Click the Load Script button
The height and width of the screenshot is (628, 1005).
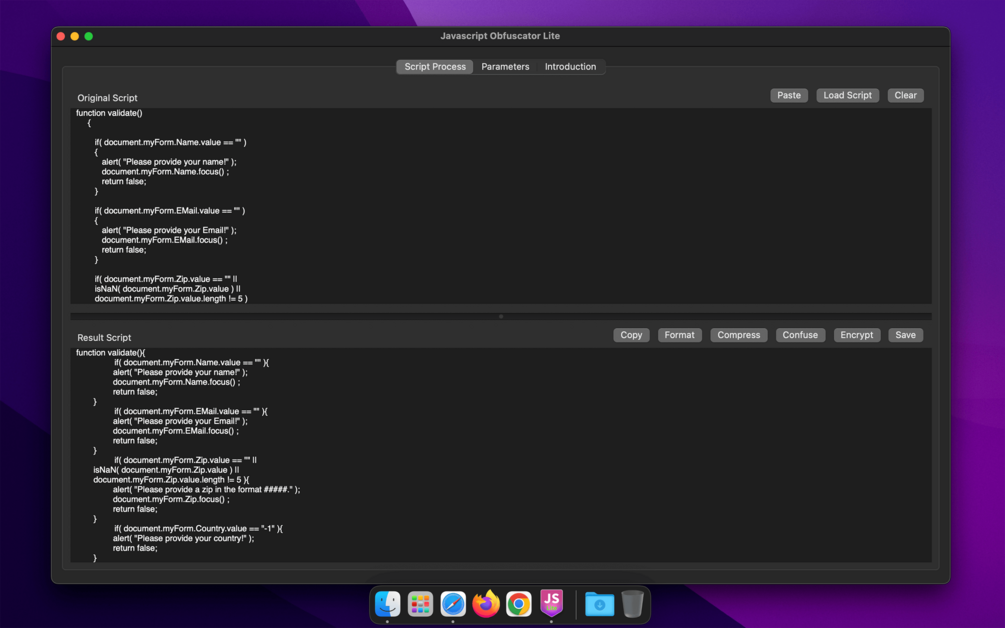[x=847, y=95]
